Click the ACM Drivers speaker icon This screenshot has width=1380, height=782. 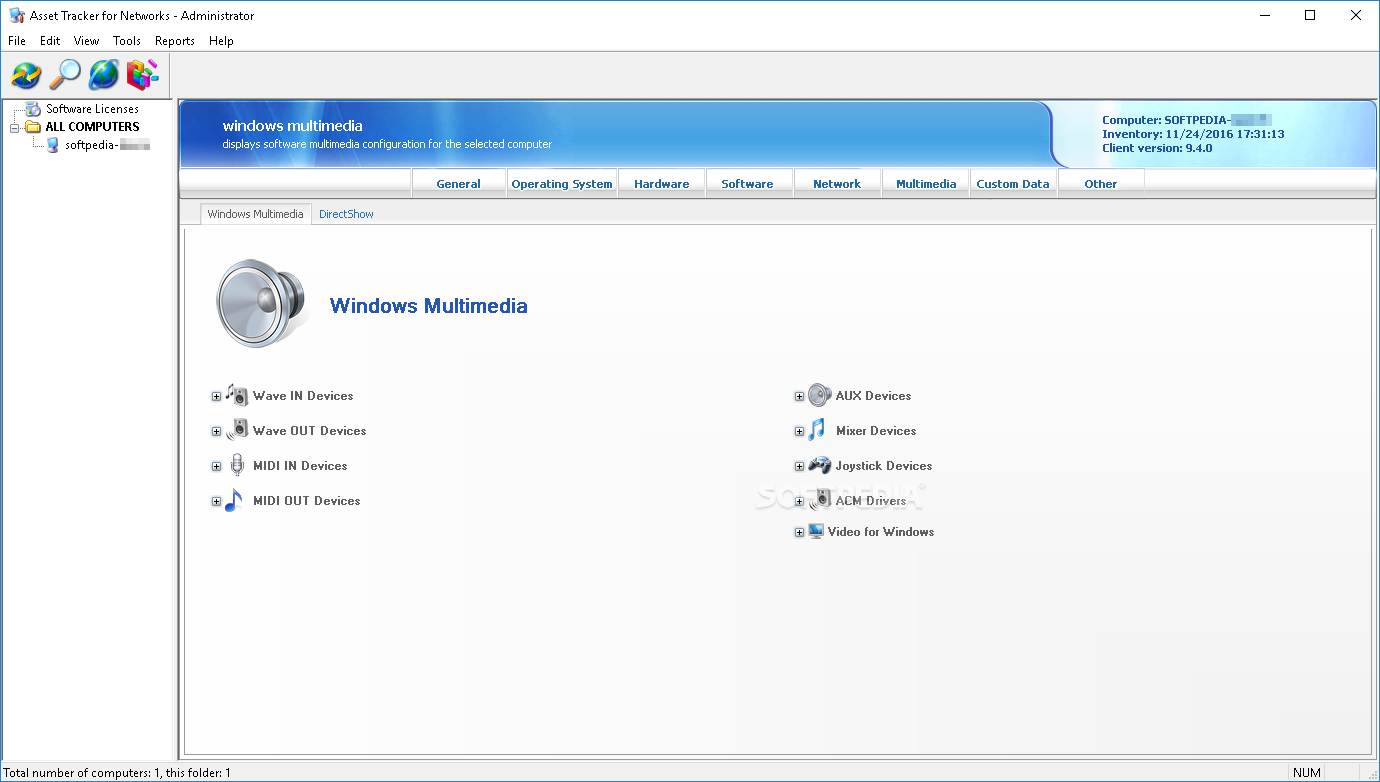click(819, 500)
